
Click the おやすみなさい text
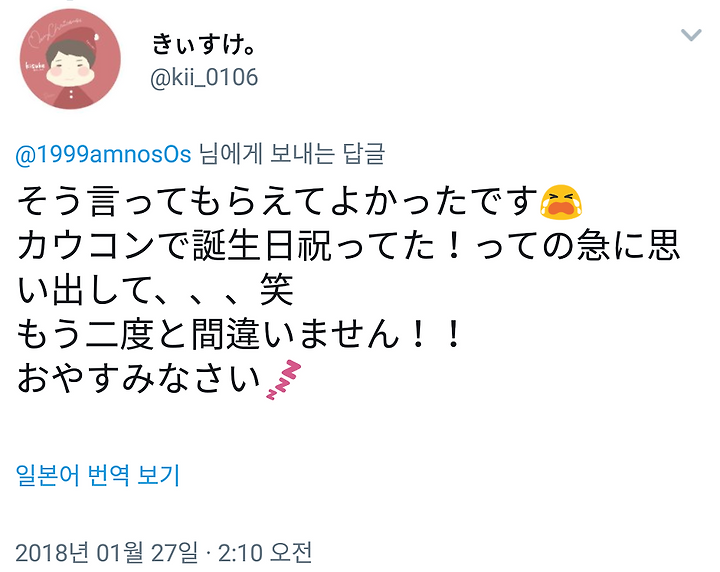coord(139,379)
